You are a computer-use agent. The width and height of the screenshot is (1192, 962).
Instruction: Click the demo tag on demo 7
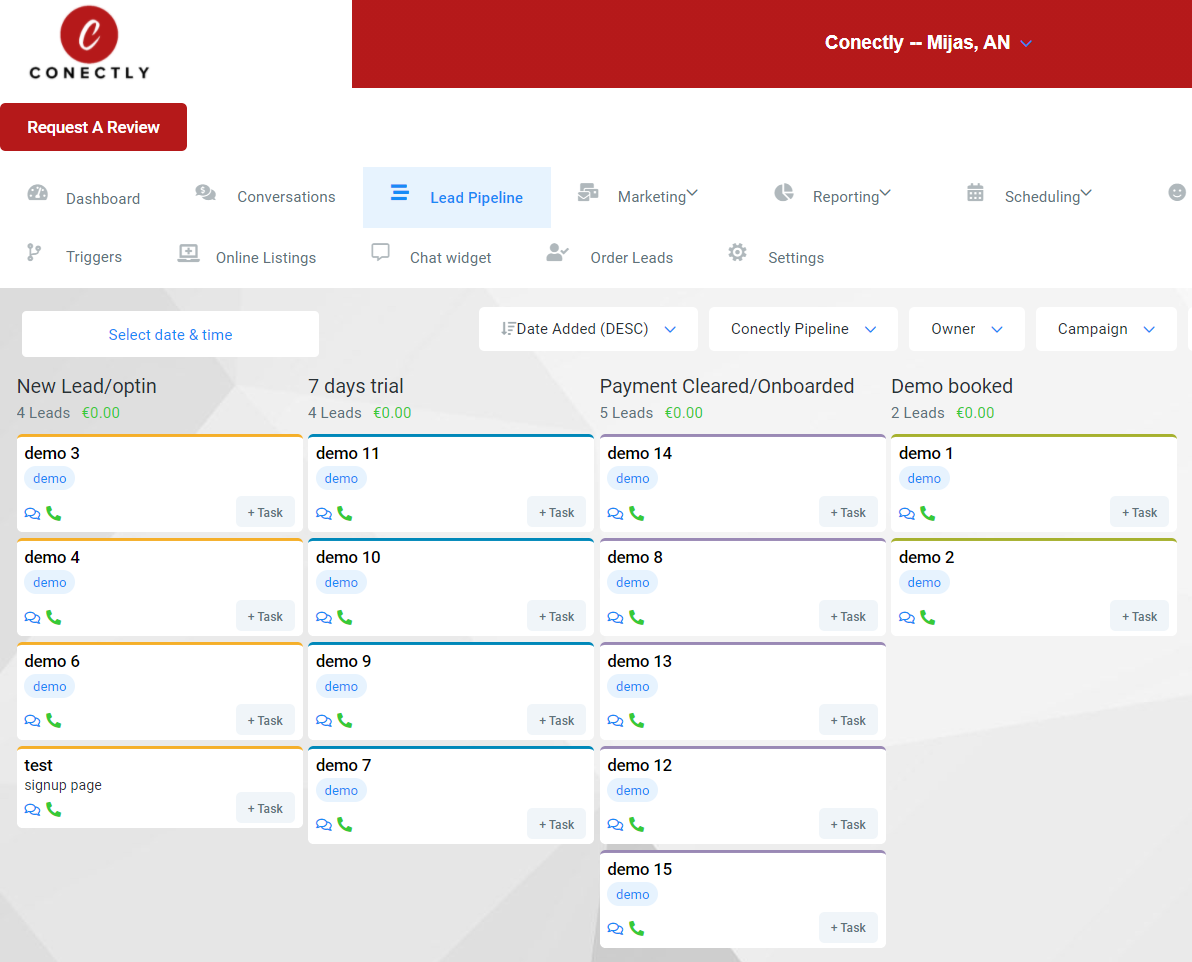pyautogui.click(x=341, y=791)
